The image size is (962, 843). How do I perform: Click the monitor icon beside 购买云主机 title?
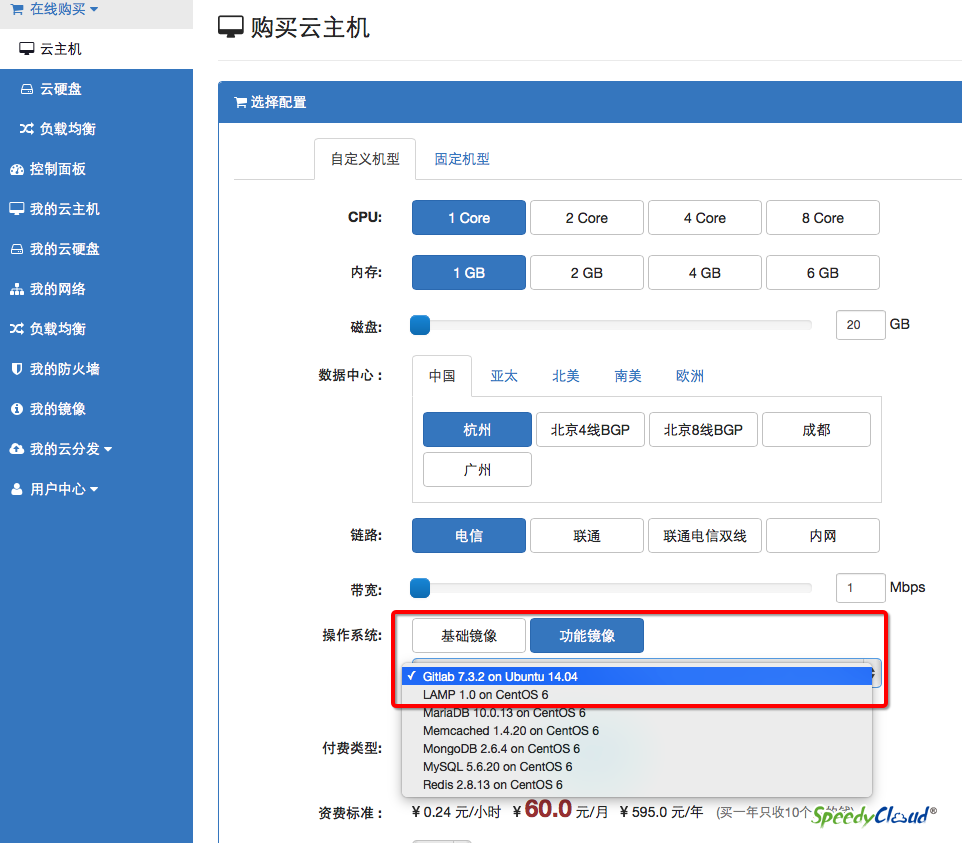[x=231, y=27]
